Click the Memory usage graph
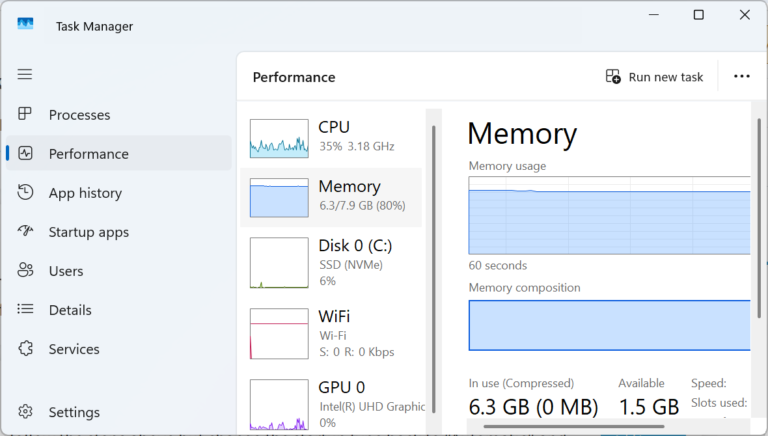 click(609, 215)
